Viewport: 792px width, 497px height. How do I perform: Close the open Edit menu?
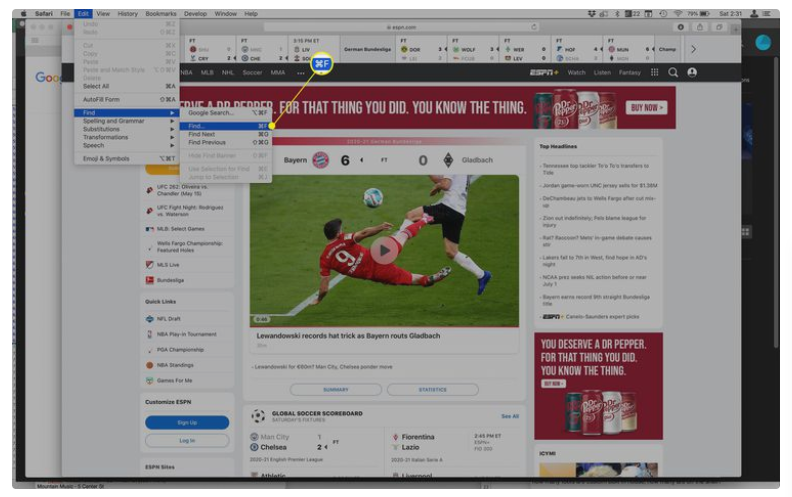83,14
